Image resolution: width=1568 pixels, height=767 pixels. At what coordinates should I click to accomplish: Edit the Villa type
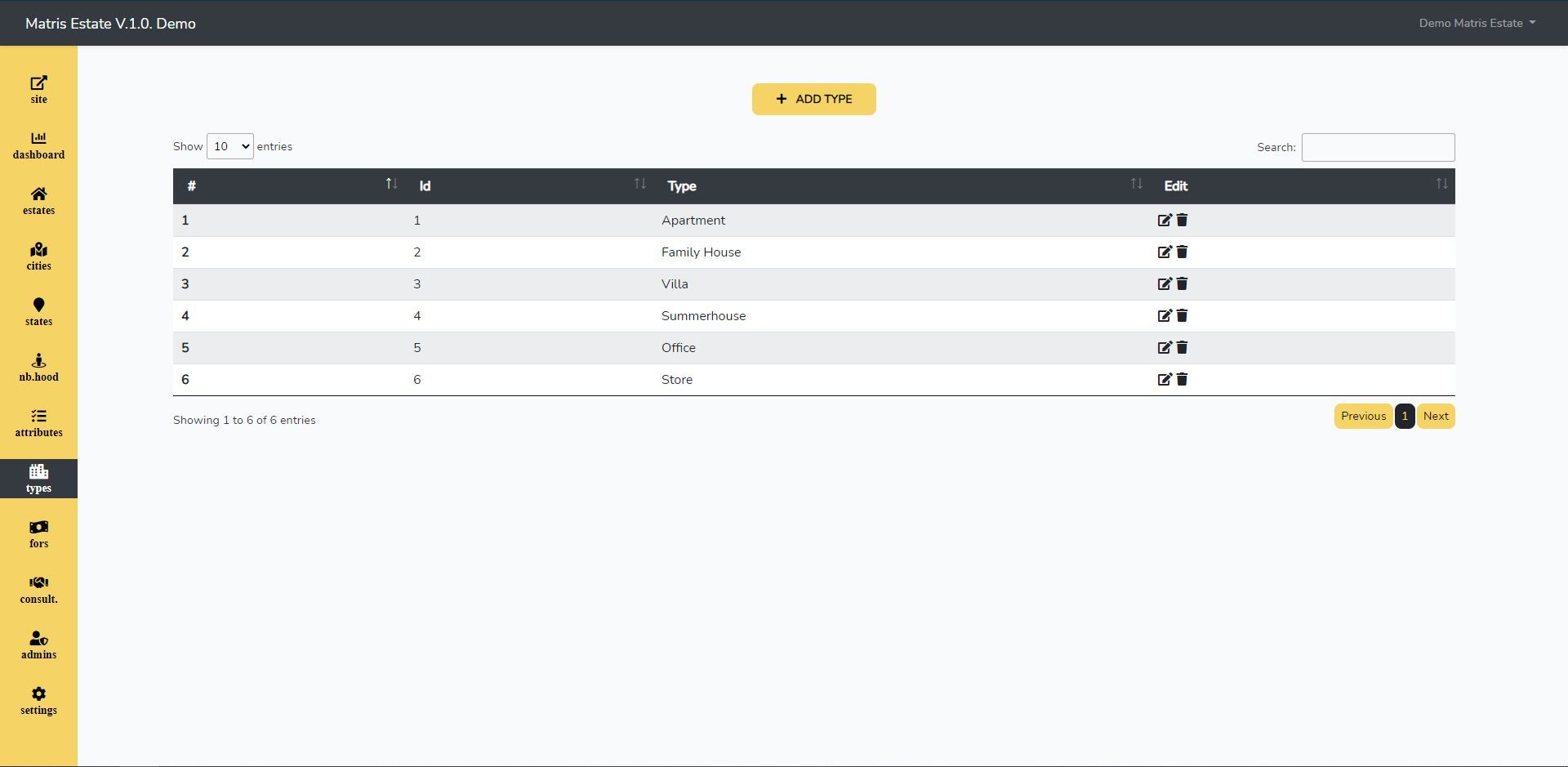(x=1165, y=283)
